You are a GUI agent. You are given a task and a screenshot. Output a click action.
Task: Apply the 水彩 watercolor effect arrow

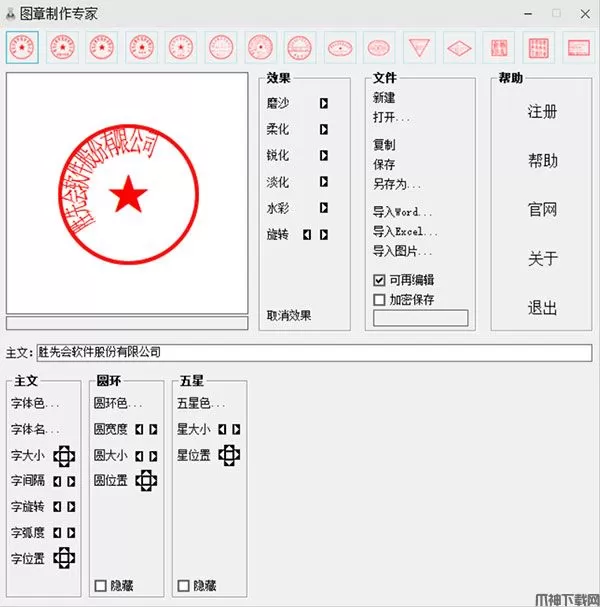pos(324,208)
